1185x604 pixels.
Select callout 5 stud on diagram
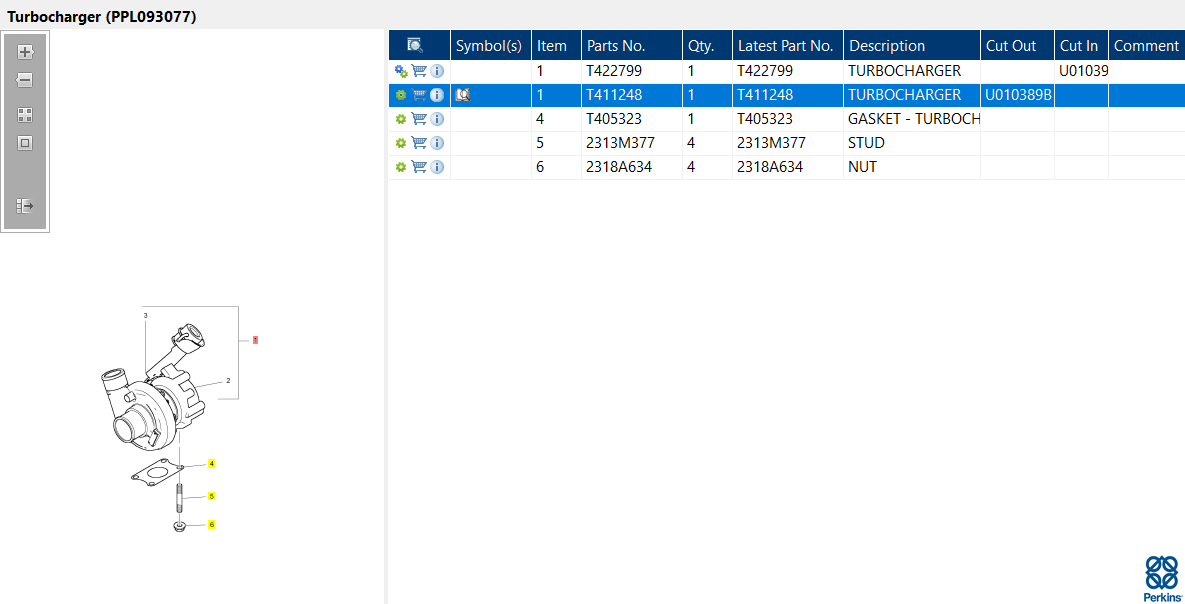(x=212, y=496)
